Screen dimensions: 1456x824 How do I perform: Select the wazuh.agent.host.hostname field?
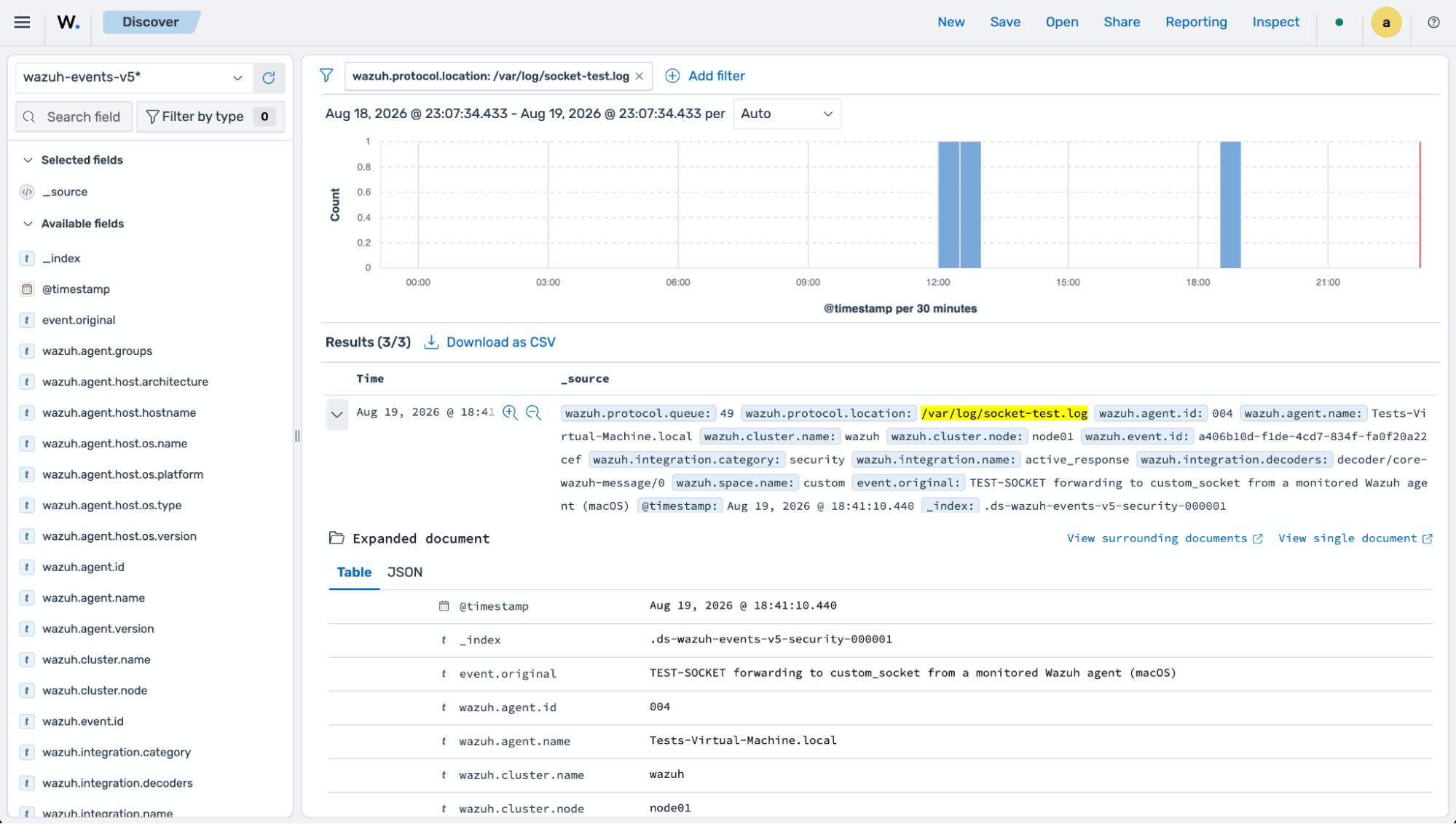[119, 413]
